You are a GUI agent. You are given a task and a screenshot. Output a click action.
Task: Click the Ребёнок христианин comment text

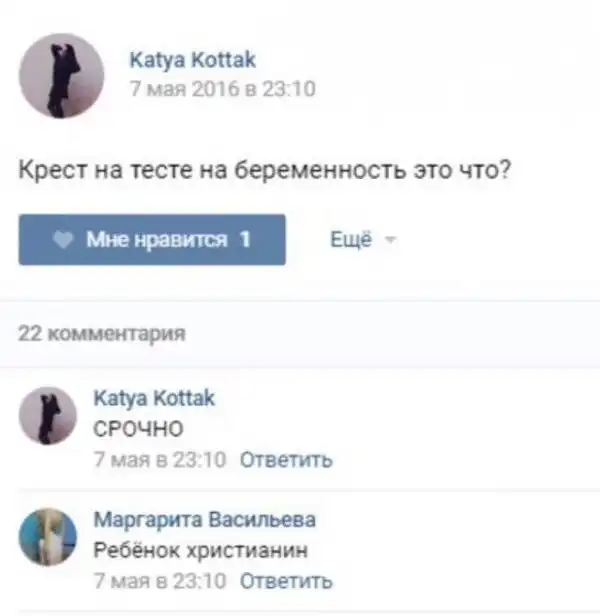[x=200, y=551]
